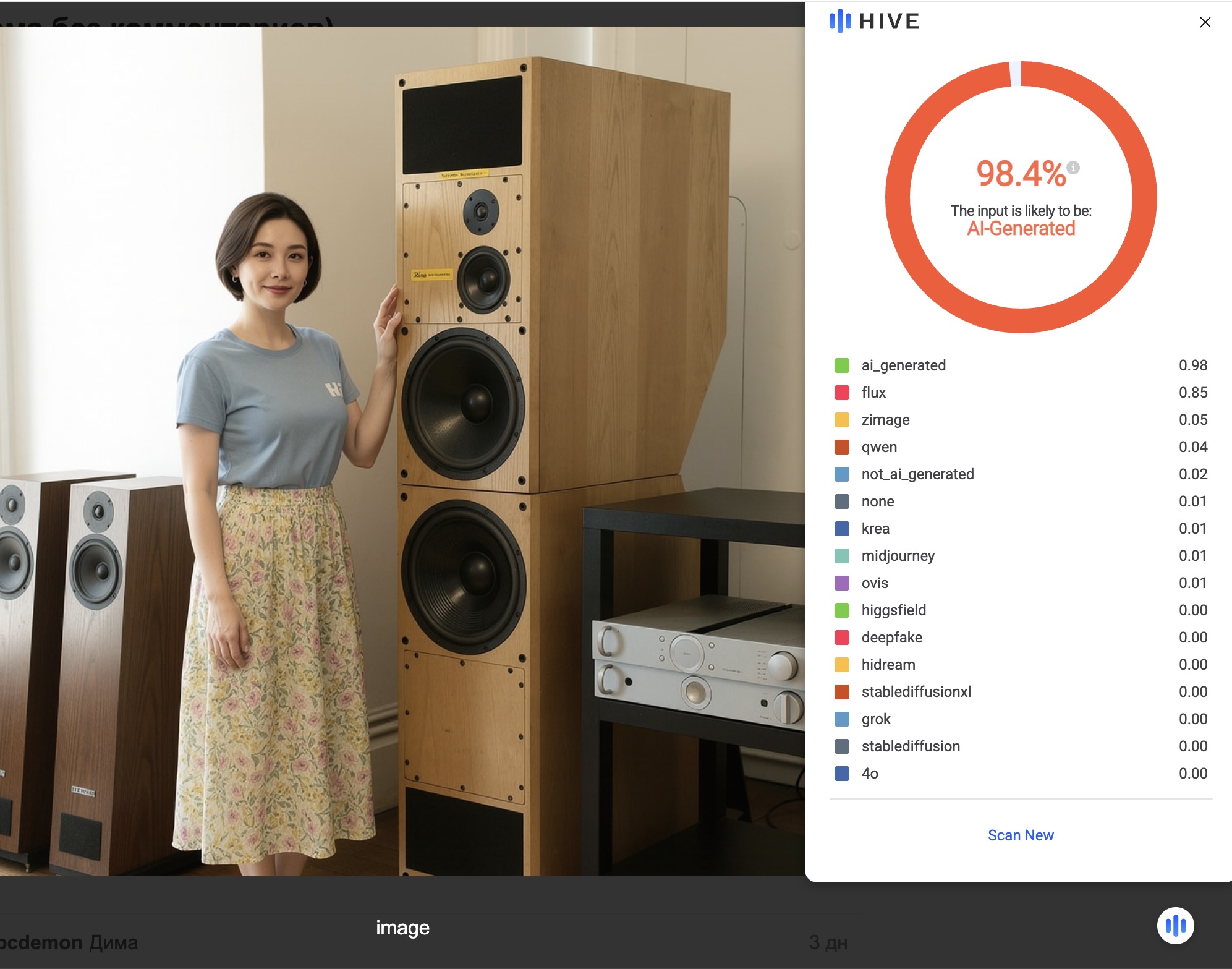The width and height of the screenshot is (1232, 969).
Task: Click the stablediffusionxl result label
Action: 916,692
